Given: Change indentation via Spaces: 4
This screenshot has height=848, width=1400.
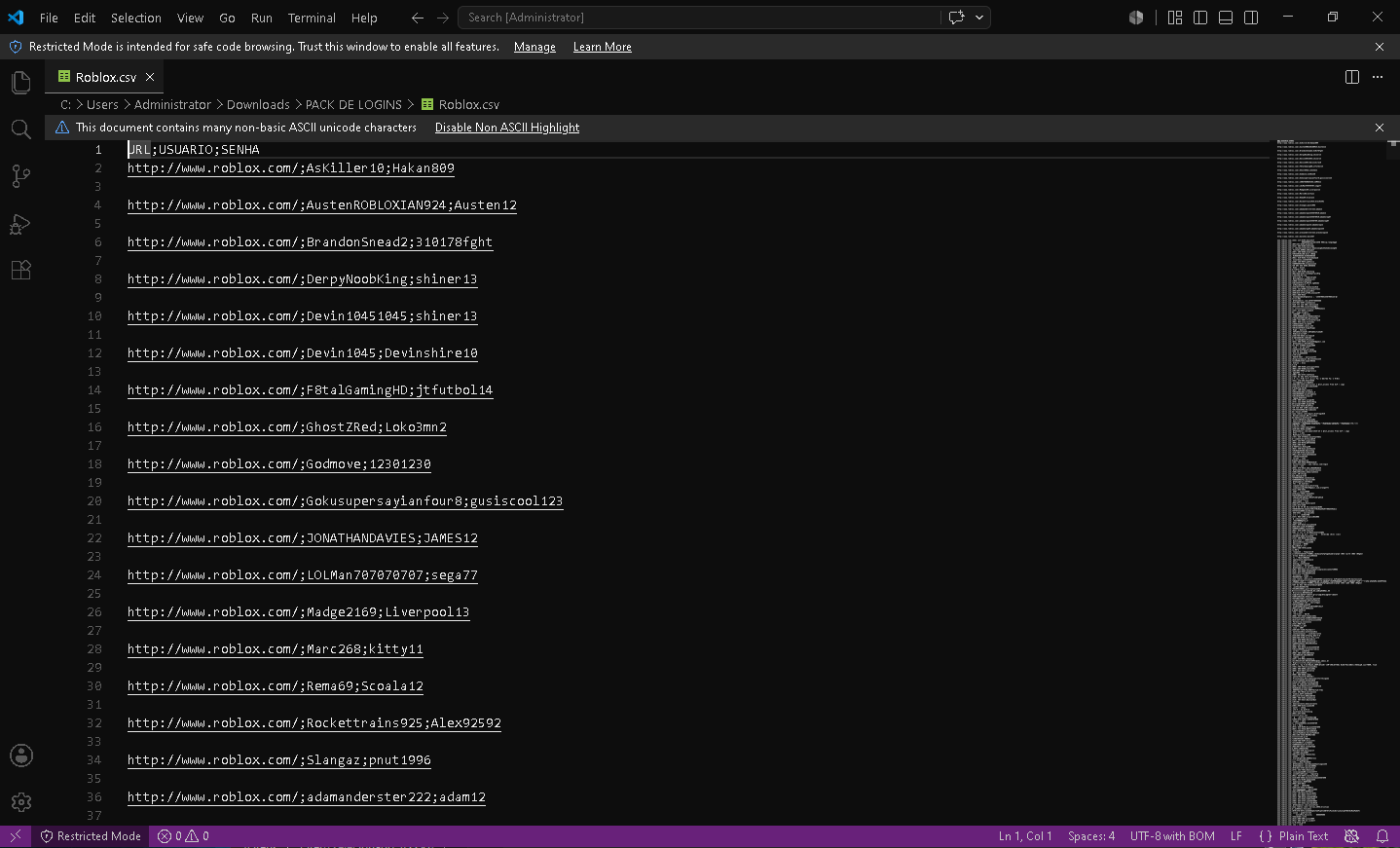Looking at the screenshot, I should coord(1091,836).
